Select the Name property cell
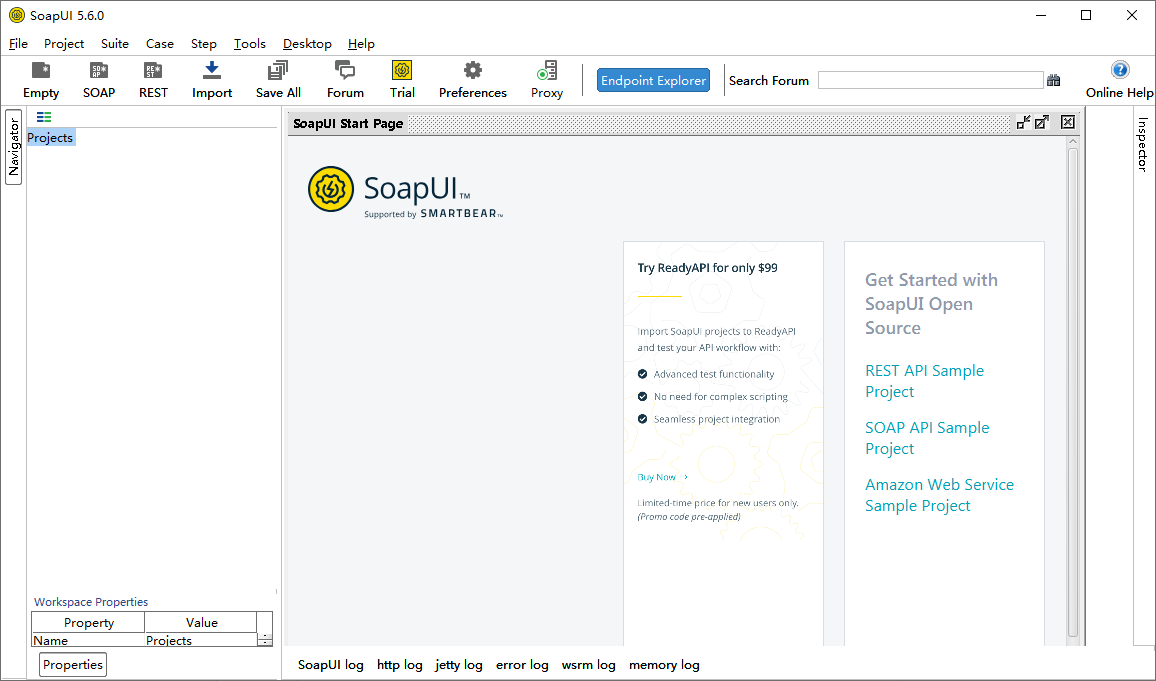The height and width of the screenshot is (681, 1156). coord(88,640)
